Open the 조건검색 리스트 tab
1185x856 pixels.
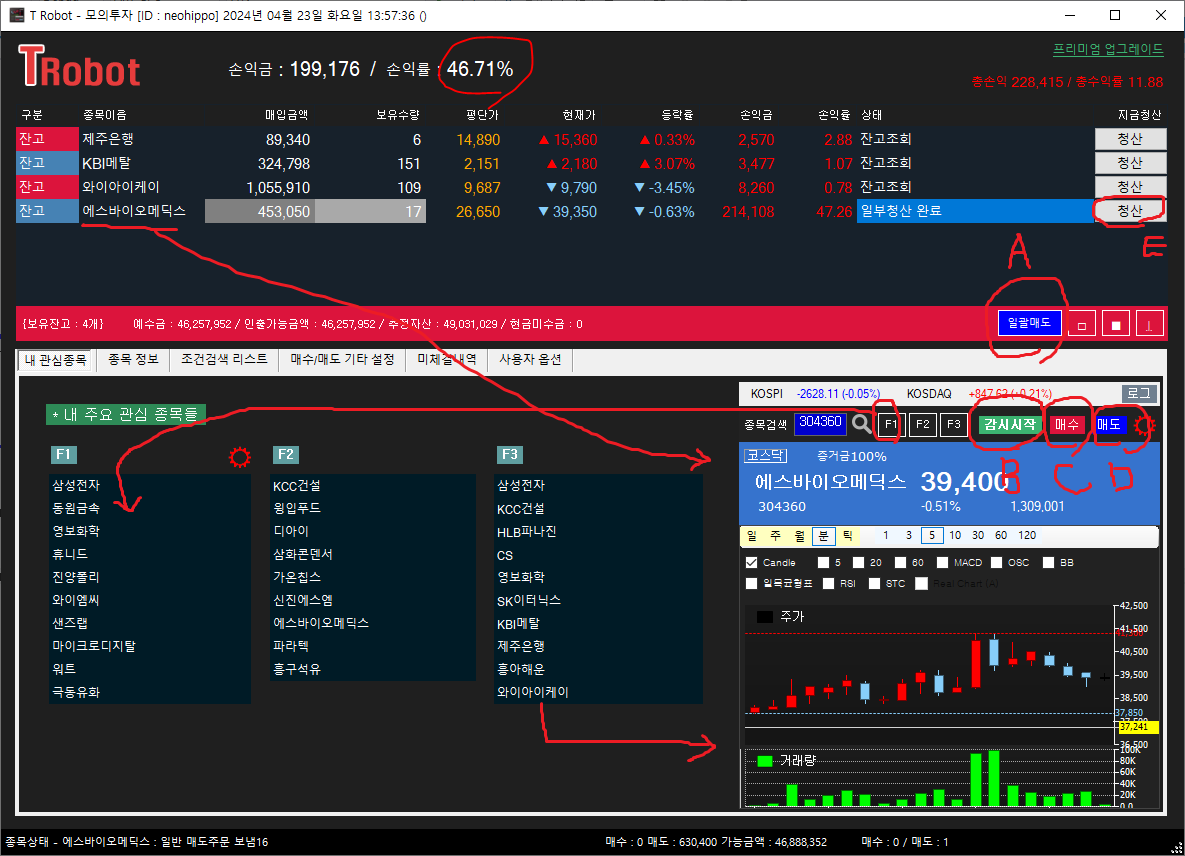pos(224,360)
